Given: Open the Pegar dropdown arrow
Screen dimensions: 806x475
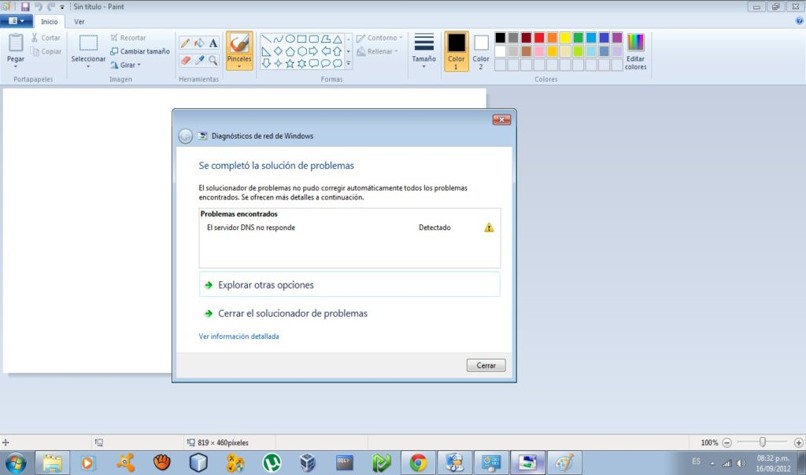Looking at the screenshot, I should click(x=15, y=67).
